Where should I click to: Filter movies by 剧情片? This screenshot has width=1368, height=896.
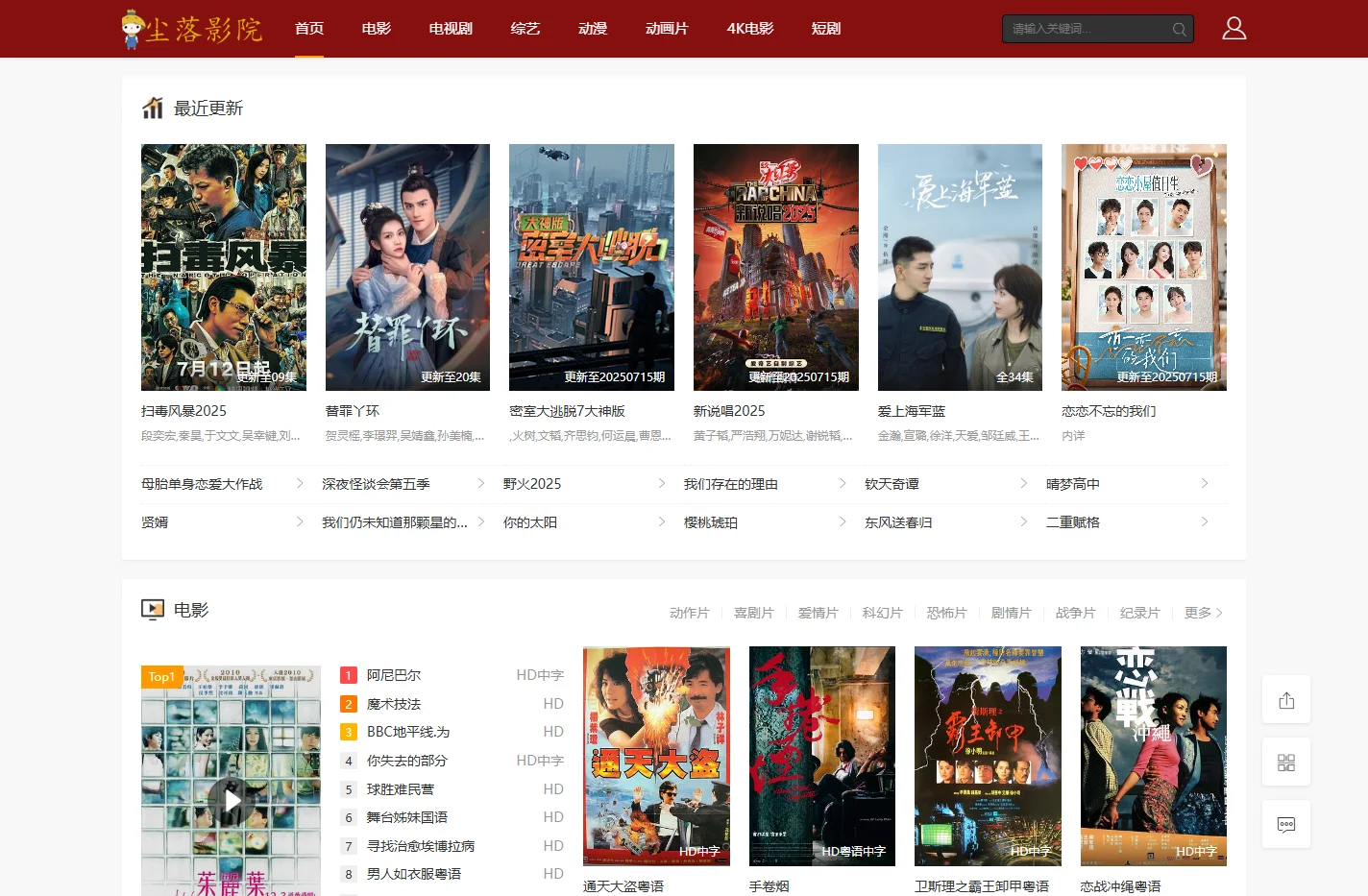click(1012, 613)
